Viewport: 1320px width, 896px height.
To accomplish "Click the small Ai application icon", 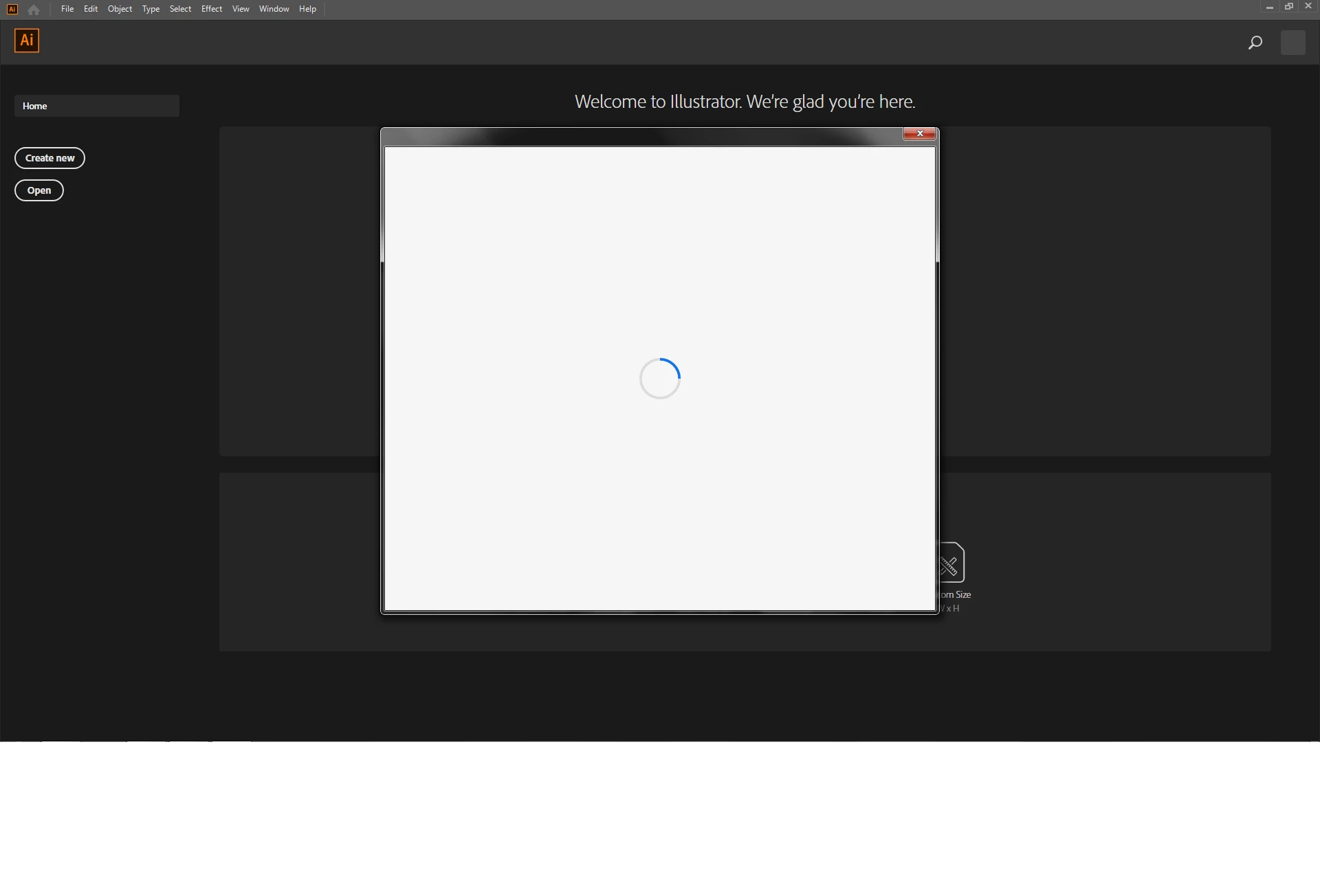I will pyautogui.click(x=12, y=9).
